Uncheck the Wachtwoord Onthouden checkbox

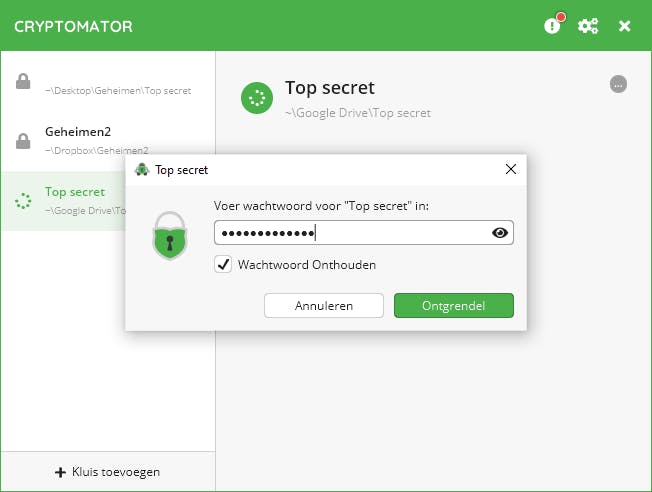click(x=224, y=265)
